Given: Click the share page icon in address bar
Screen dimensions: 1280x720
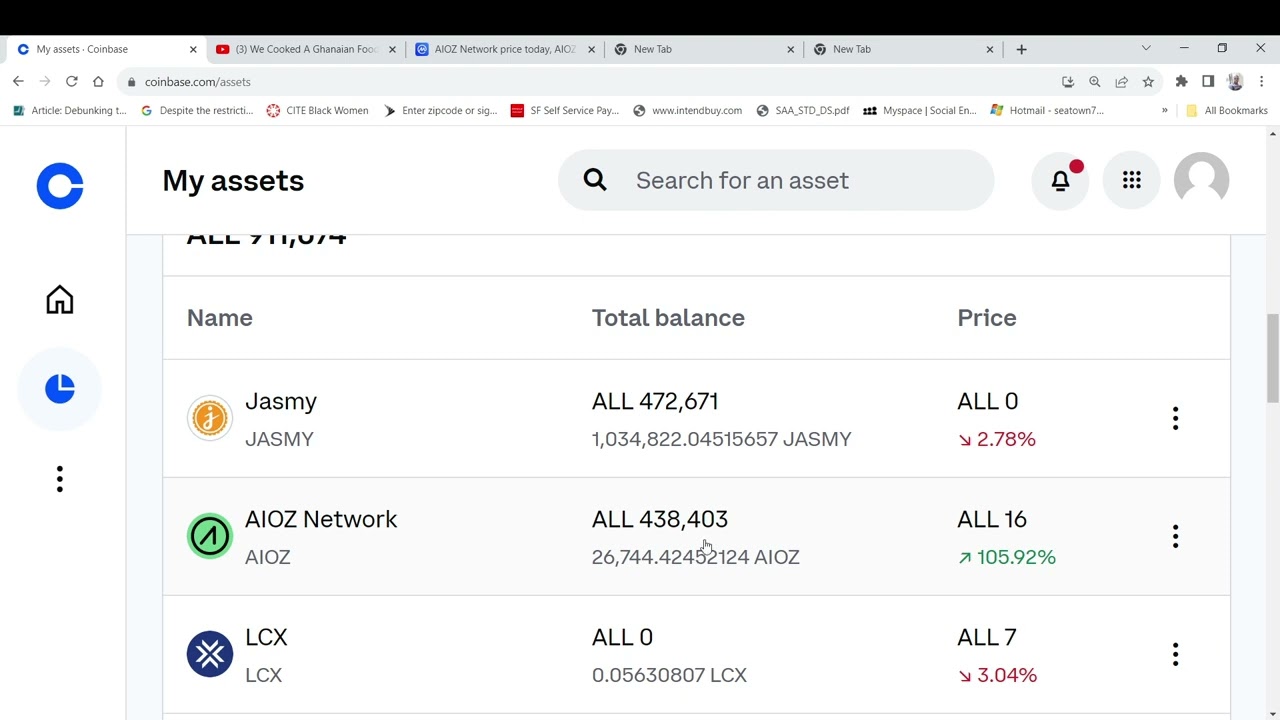Looking at the screenshot, I should (x=1121, y=82).
